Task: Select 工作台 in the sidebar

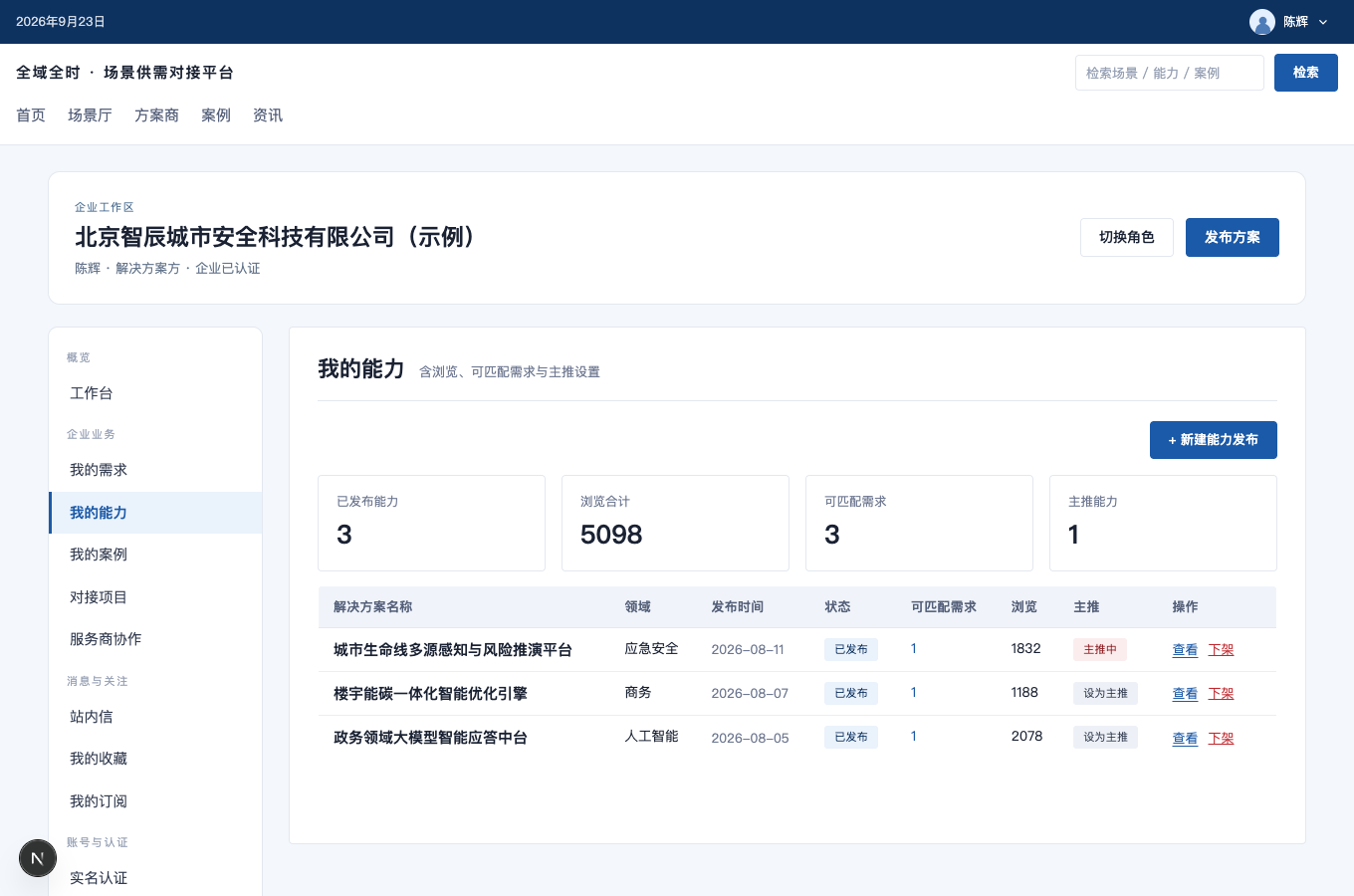Action: [x=155, y=393]
